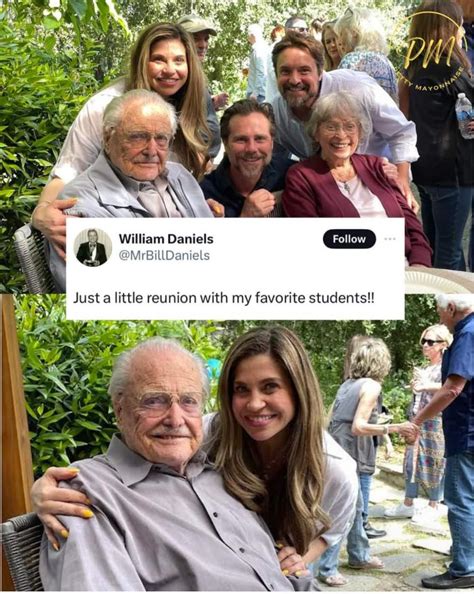This screenshot has width=474, height=594.
Task: Click the Follow button
Action: tap(349, 239)
